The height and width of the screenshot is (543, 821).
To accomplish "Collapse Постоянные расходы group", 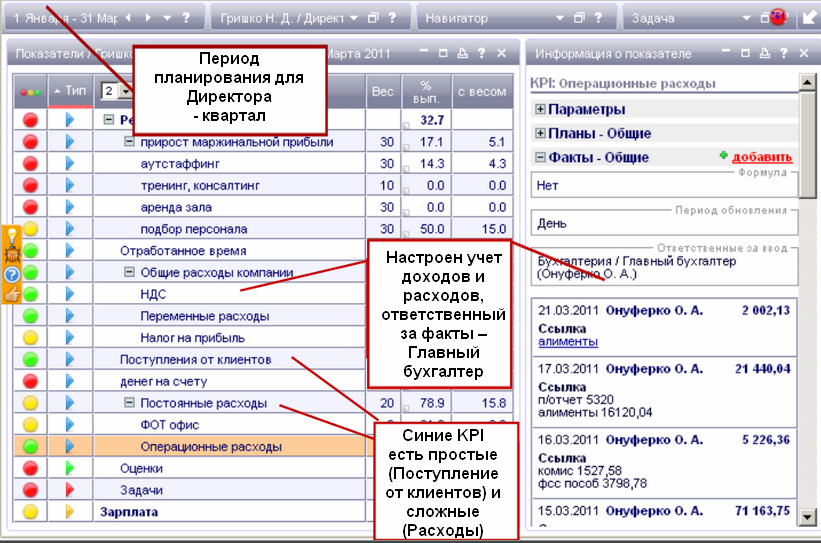I will click(129, 402).
